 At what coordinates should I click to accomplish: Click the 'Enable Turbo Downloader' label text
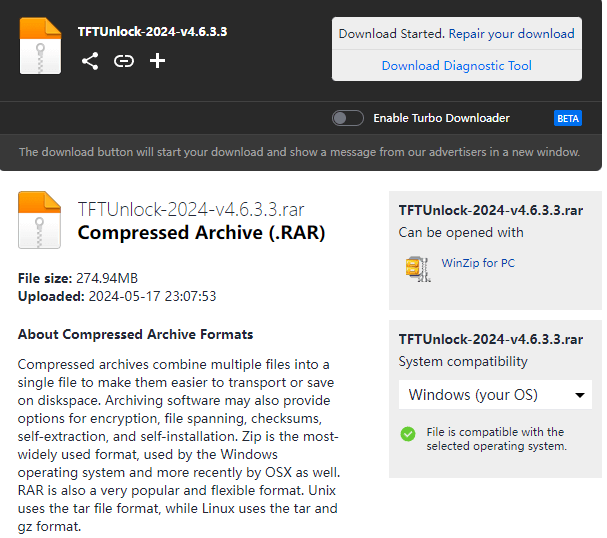pos(441,118)
